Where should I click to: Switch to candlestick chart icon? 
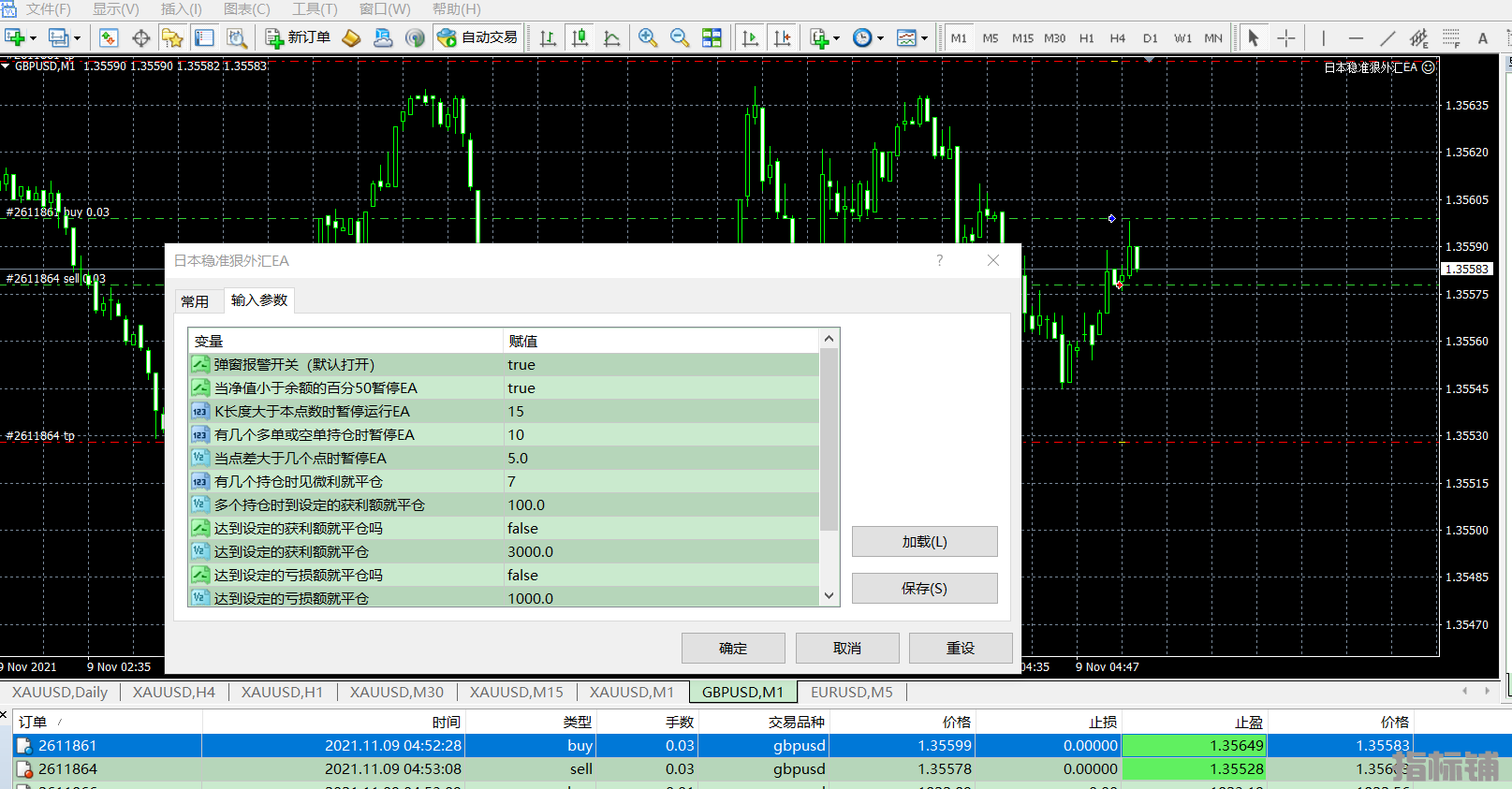tap(580, 37)
